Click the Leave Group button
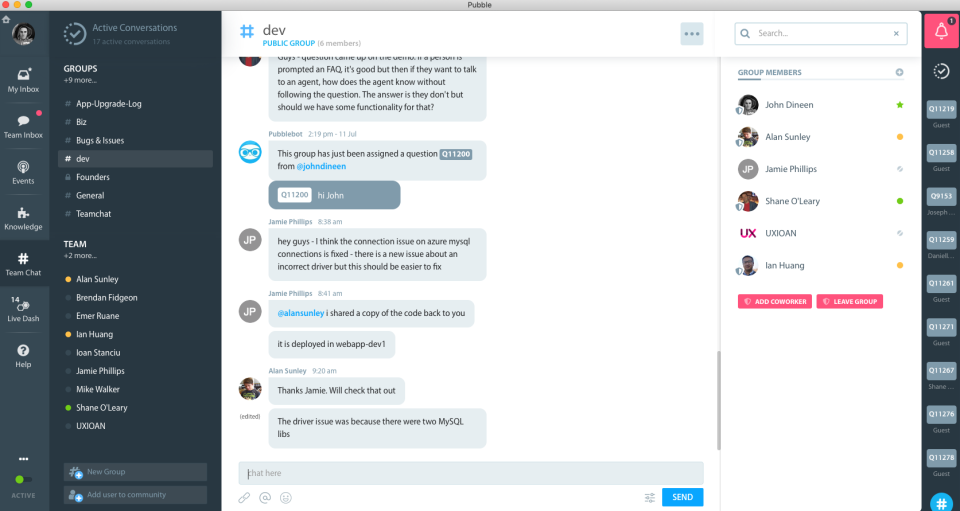Screen dimensions: 960x511 coord(850,301)
